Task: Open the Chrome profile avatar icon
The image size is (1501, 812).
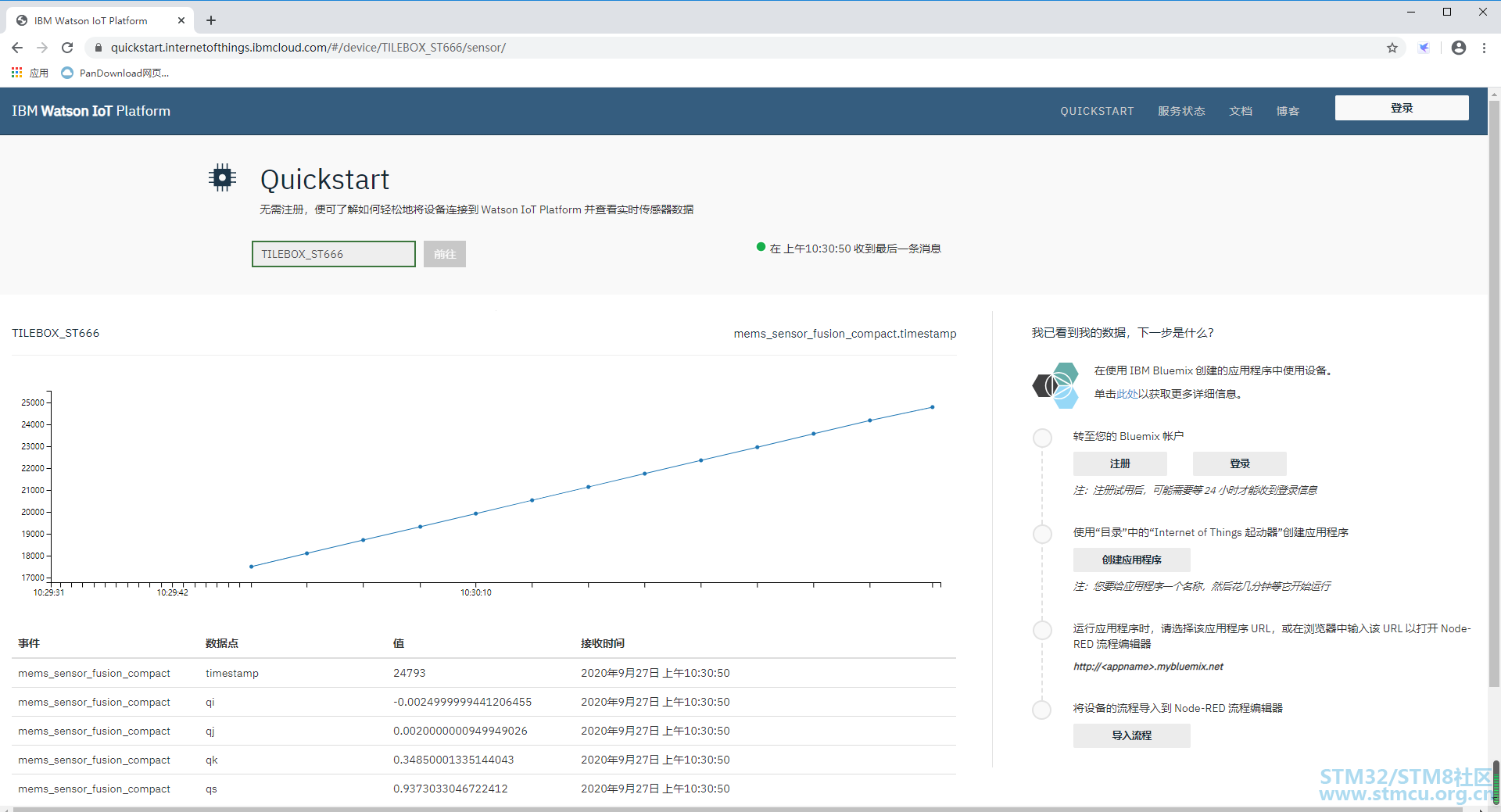Action: pos(1459,48)
